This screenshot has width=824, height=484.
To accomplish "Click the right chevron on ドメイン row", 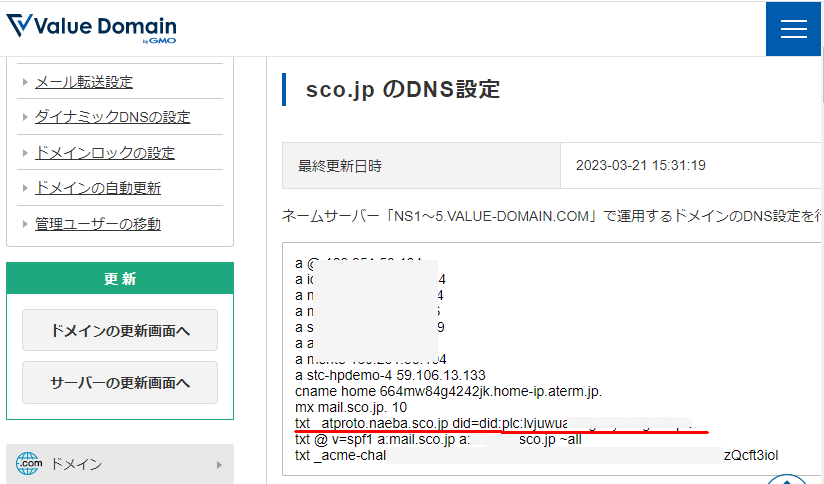I will [x=219, y=465].
